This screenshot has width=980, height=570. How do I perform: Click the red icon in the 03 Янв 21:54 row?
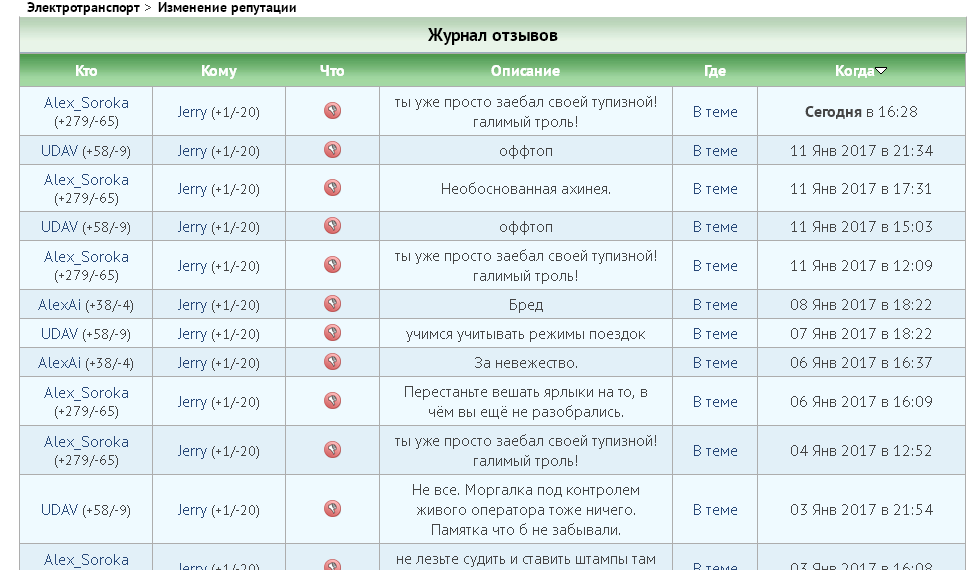pyautogui.click(x=332, y=509)
